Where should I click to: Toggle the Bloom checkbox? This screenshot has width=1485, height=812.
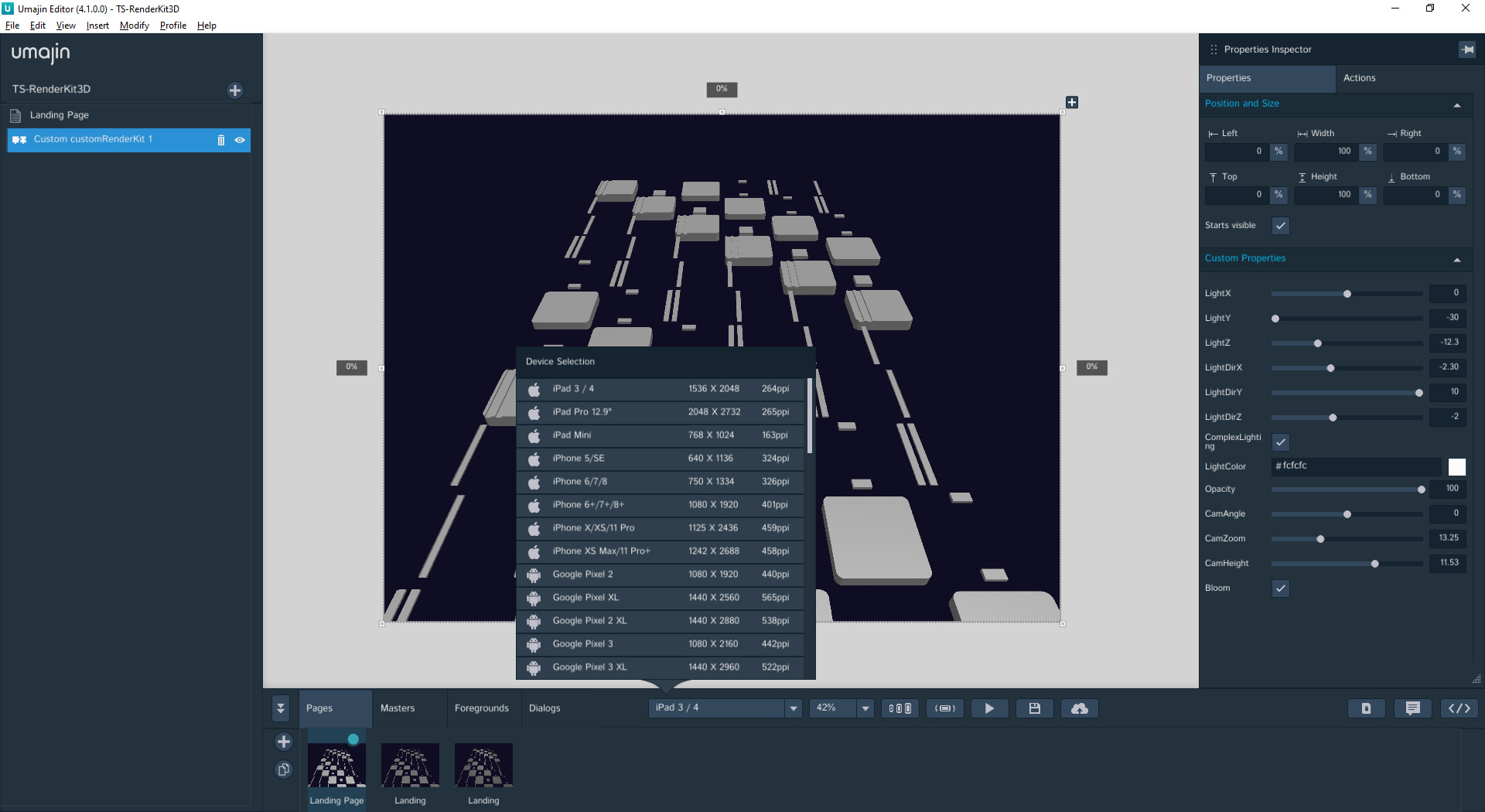point(1281,589)
